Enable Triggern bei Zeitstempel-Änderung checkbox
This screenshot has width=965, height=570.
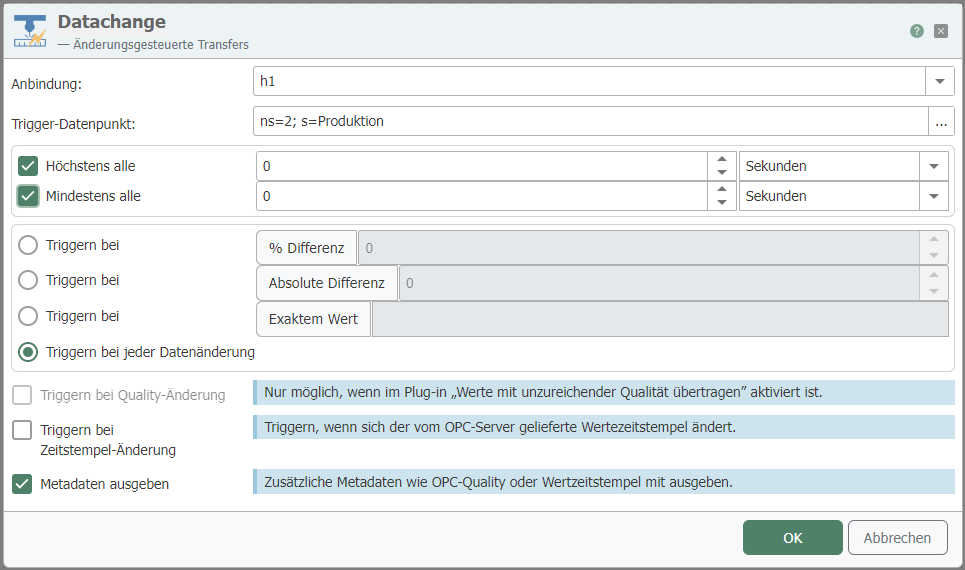coord(22,430)
